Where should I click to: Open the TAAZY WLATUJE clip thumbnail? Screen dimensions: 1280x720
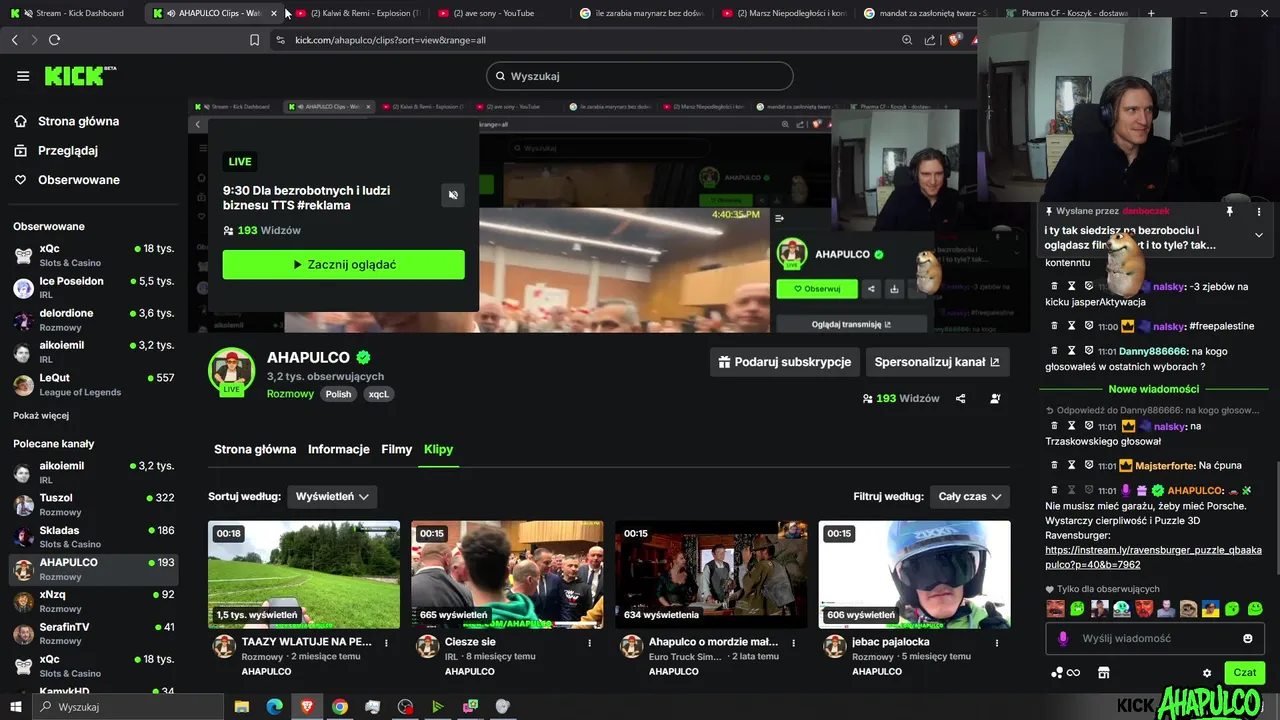(x=304, y=574)
